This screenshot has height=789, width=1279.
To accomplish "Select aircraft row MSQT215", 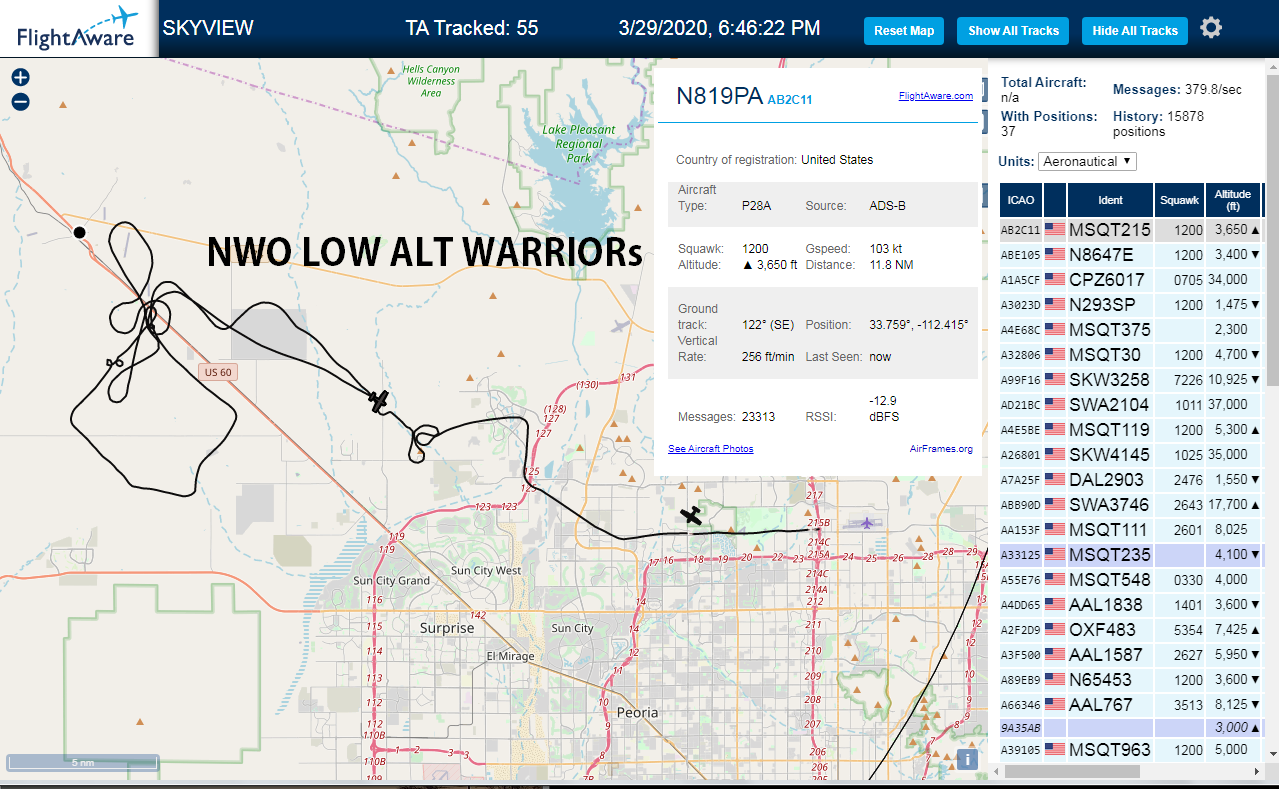I will (x=1132, y=229).
